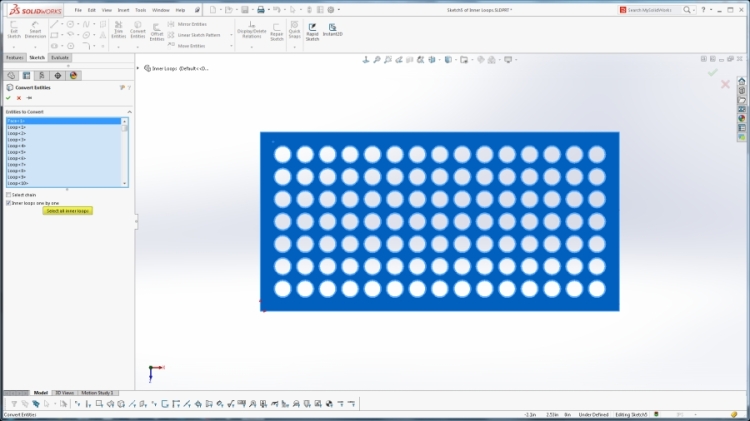Click the Rebuild traffic light icon

(309, 10)
